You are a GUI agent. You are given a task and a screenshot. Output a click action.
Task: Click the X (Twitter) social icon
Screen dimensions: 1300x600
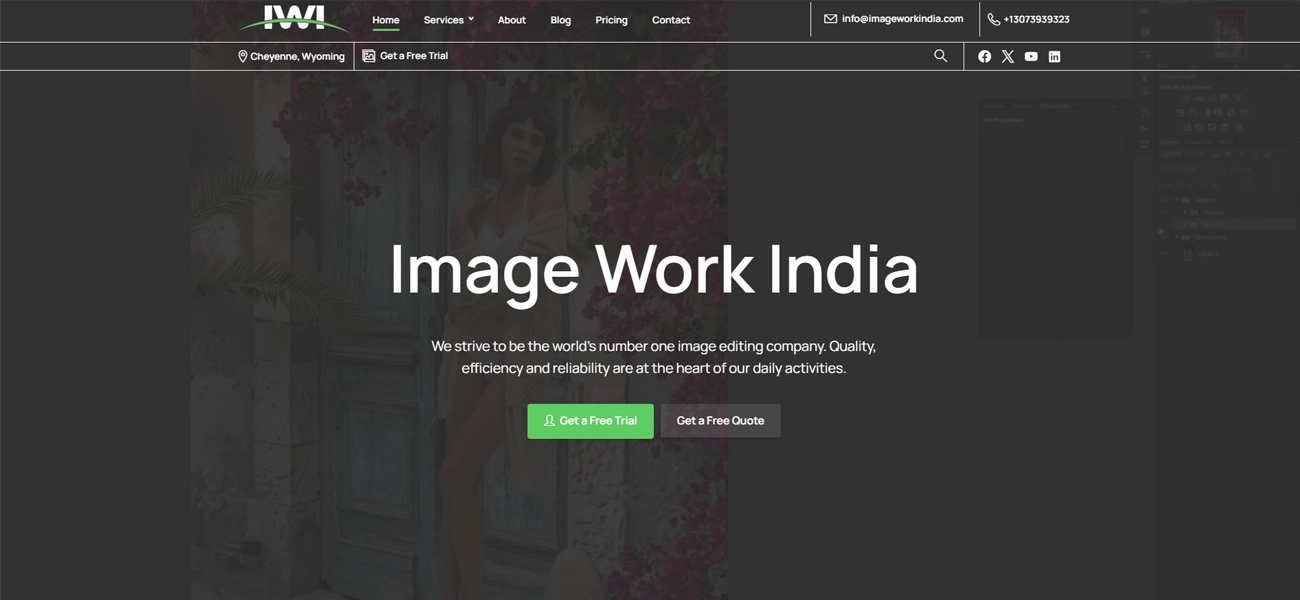click(x=1007, y=56)
